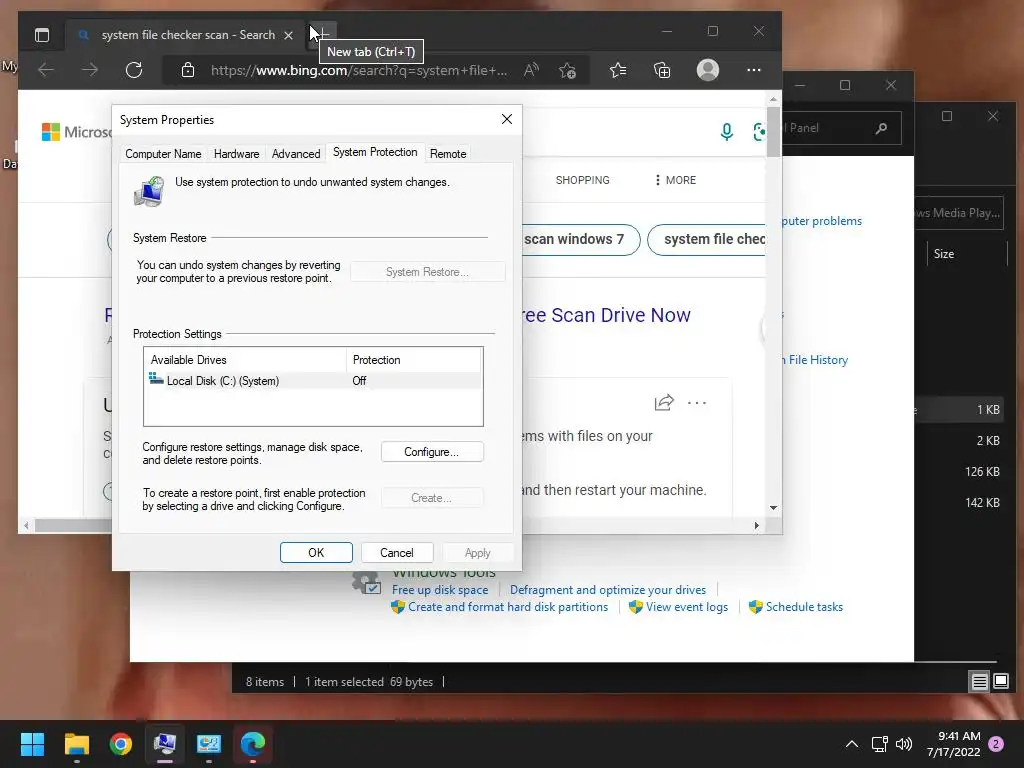Open notification center badge
Viewport: 1024px width, 768px height.
point(997,744)
